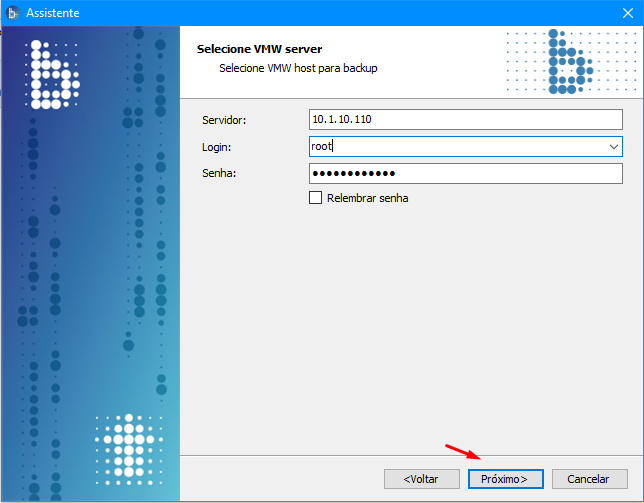Viewport: 644px width, 503px height.
Task: Close the Assistente wizard window
Action: point(628,13)
